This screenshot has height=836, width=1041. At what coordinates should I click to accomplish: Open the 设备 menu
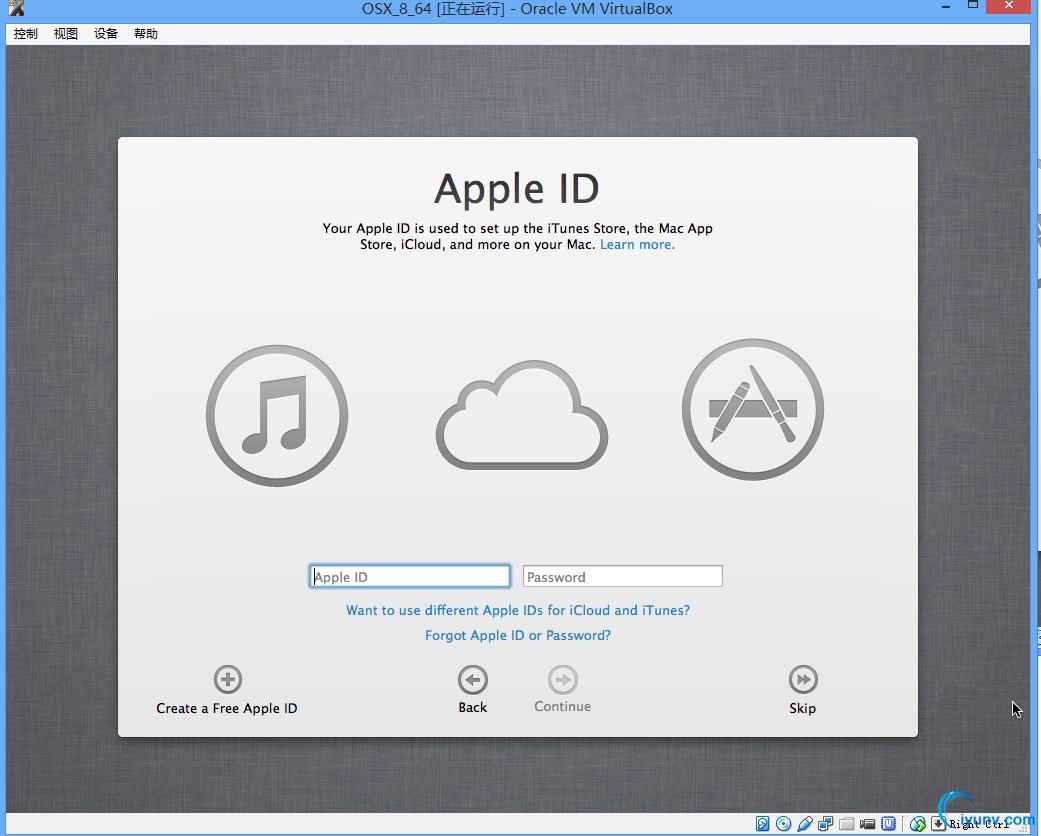tap(106, 34)
